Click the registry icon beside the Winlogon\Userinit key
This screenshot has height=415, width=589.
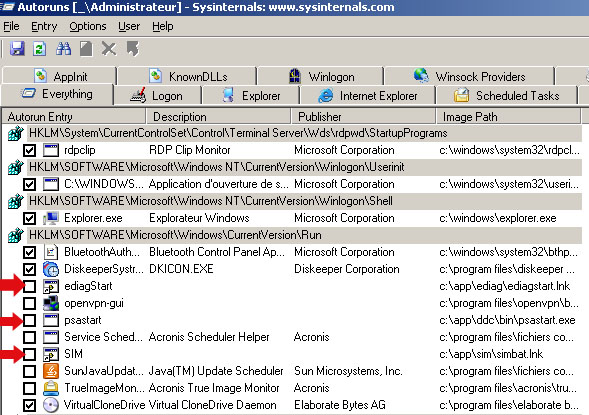[x=15, y=168]
